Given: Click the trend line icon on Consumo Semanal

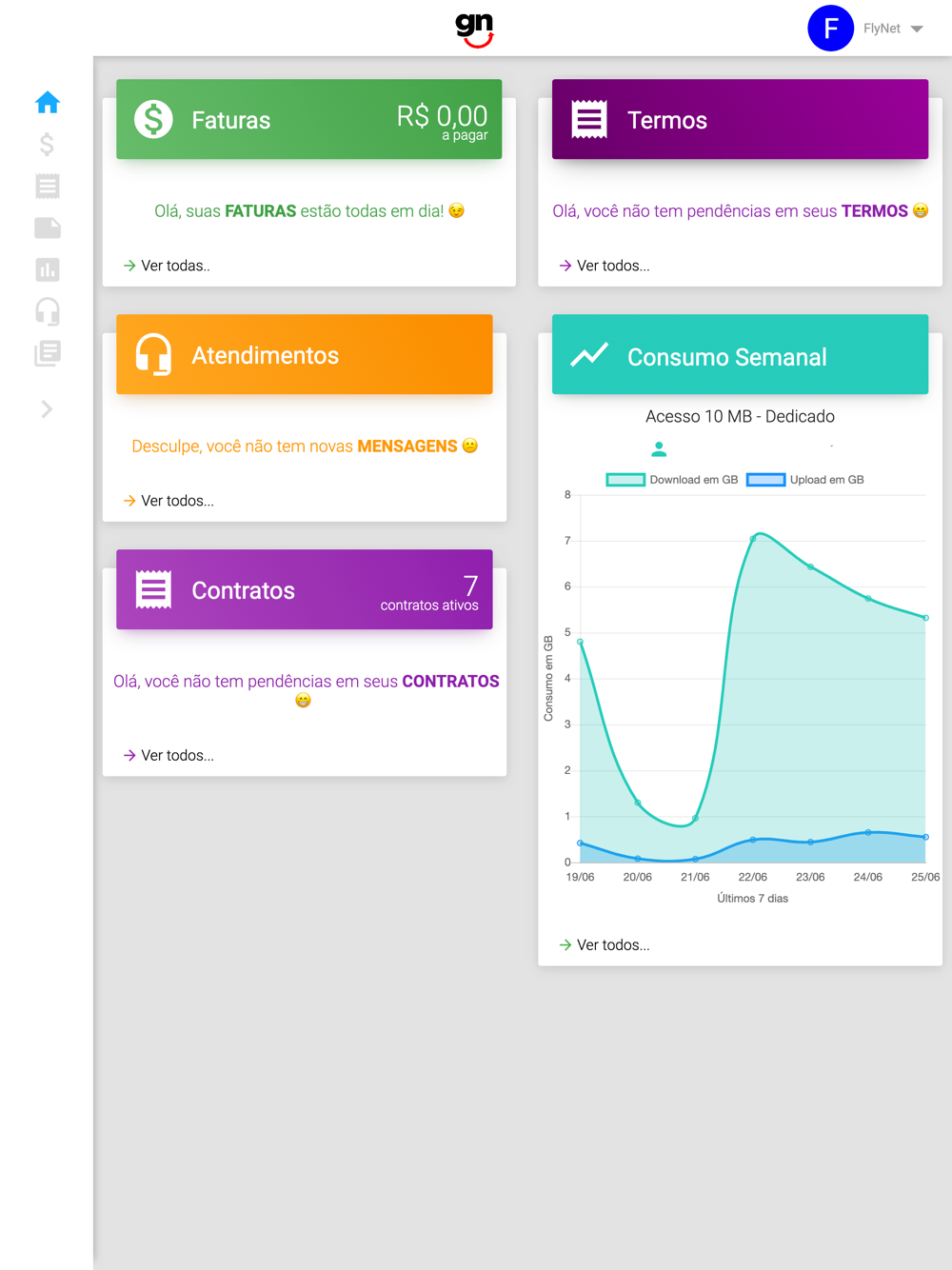Looking at the screenshot, I should 589,354.
